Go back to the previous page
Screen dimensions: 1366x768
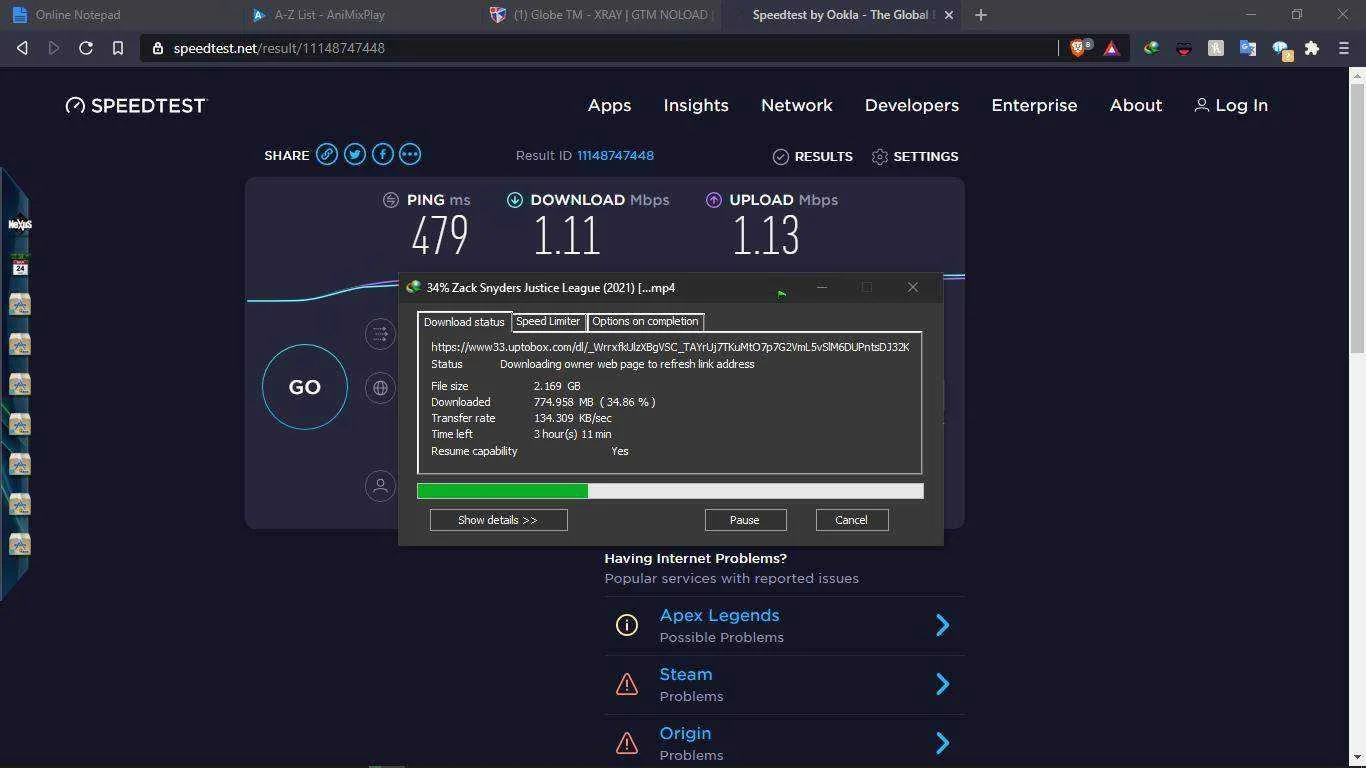pyautogui.click(x=22, y=48)
